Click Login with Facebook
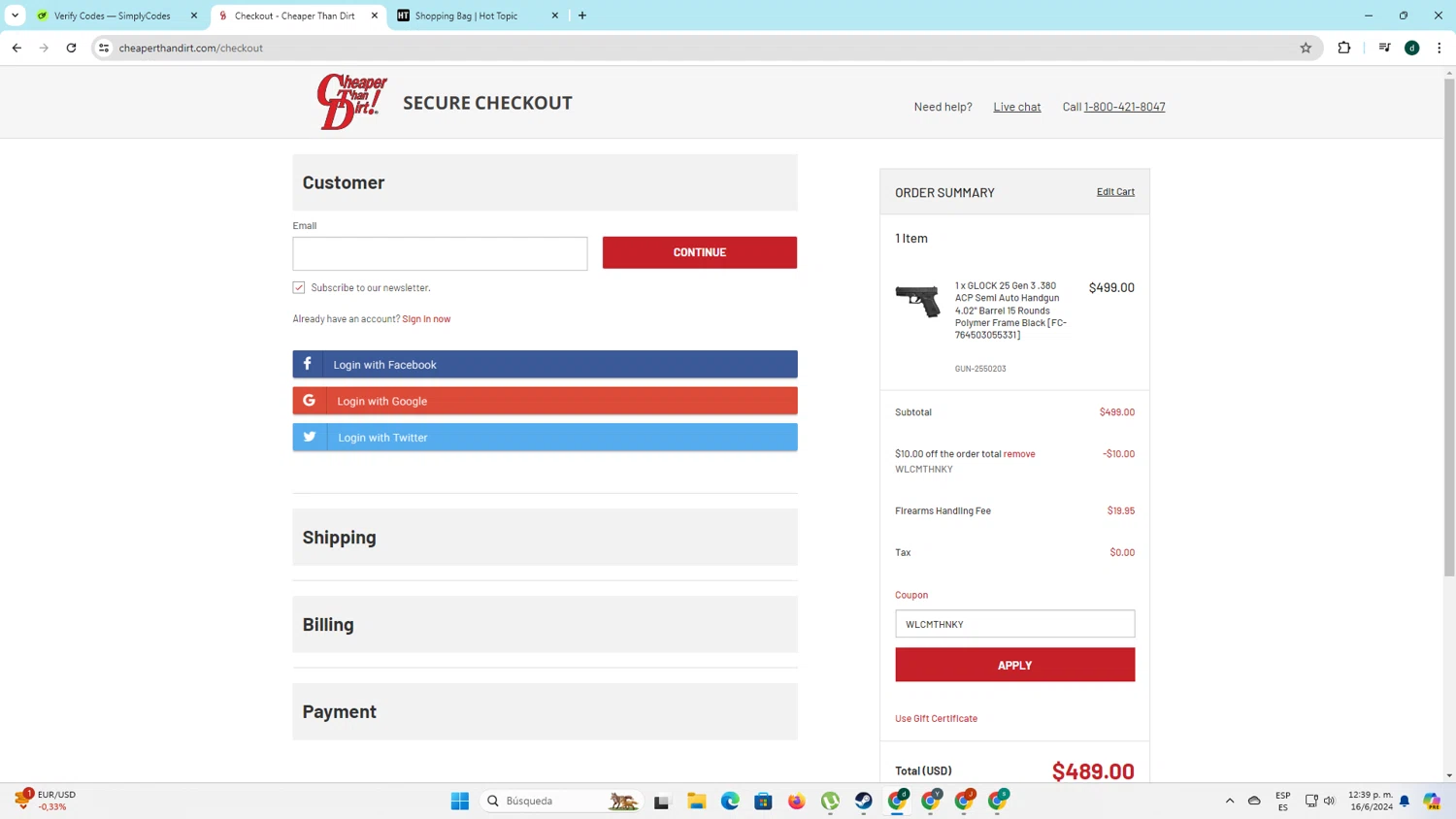 pos(546,364)
